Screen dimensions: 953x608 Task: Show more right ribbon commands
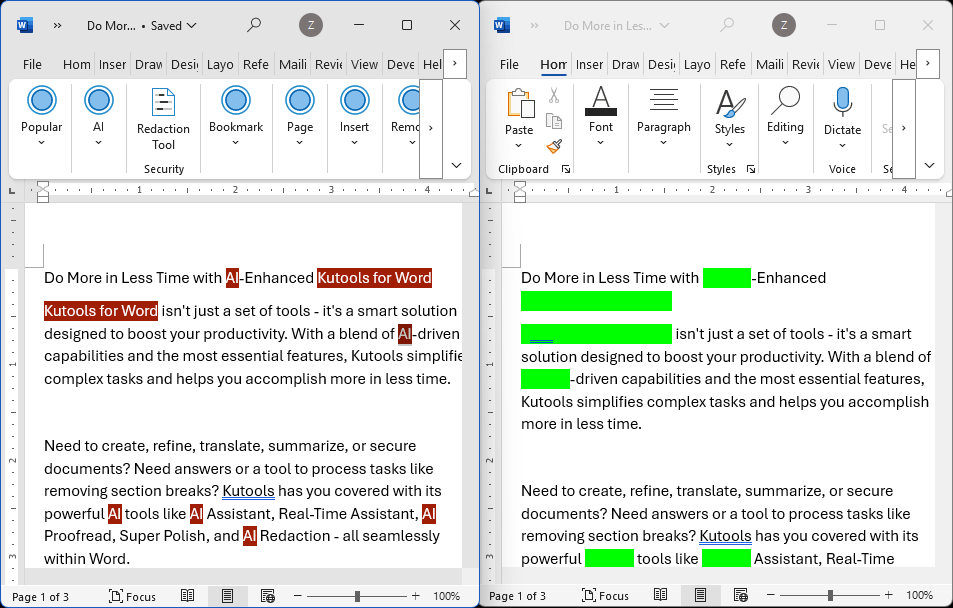[904, 128]
